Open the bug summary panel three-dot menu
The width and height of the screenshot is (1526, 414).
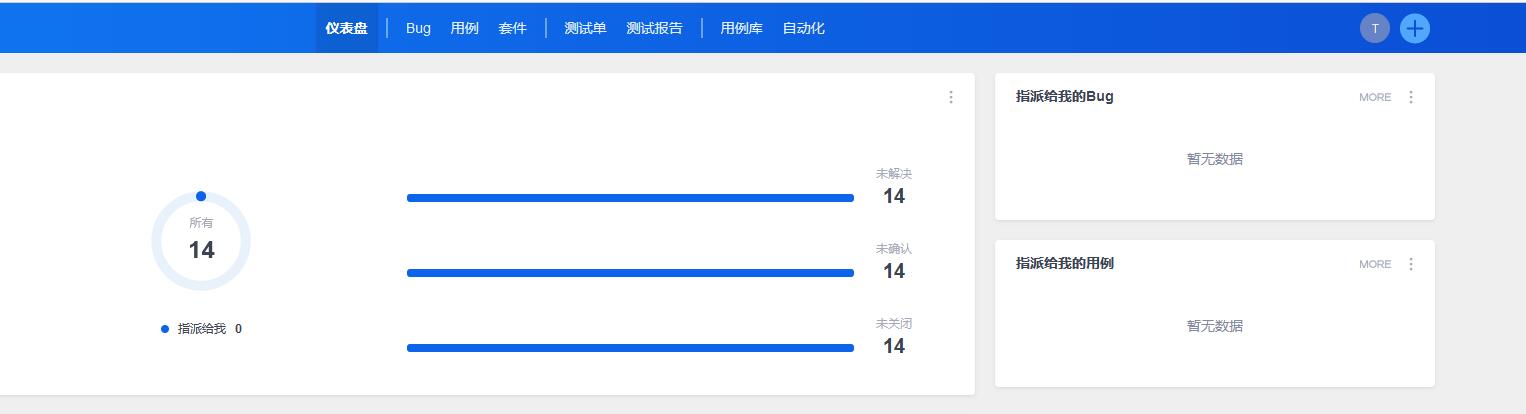(x=951, y=97)
